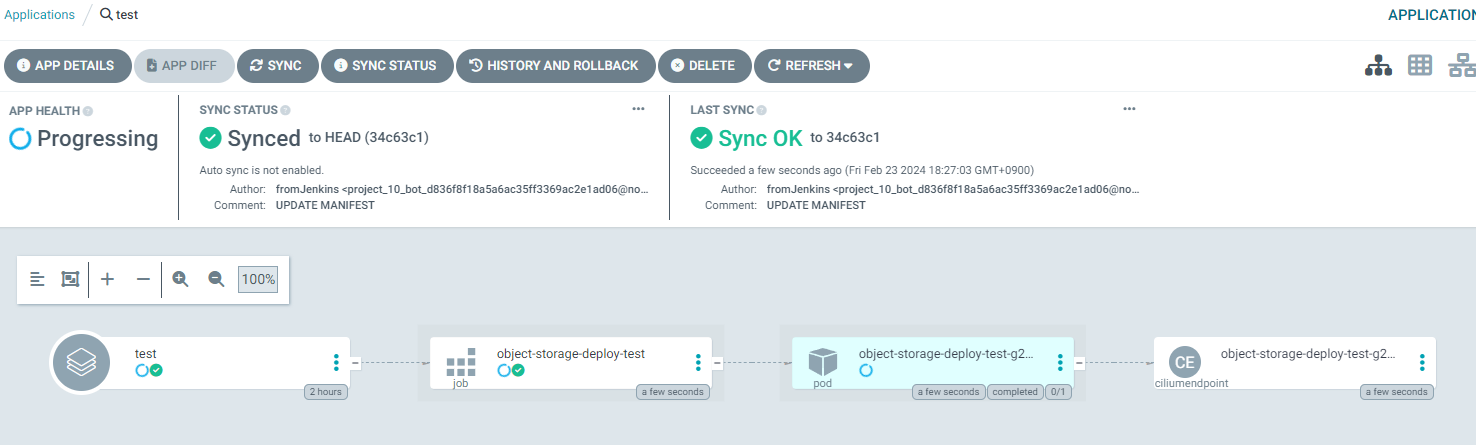This screenshot has height=445, width=1476.
Task: Expand the Refresh dropdown button
Action: point(811,66)
